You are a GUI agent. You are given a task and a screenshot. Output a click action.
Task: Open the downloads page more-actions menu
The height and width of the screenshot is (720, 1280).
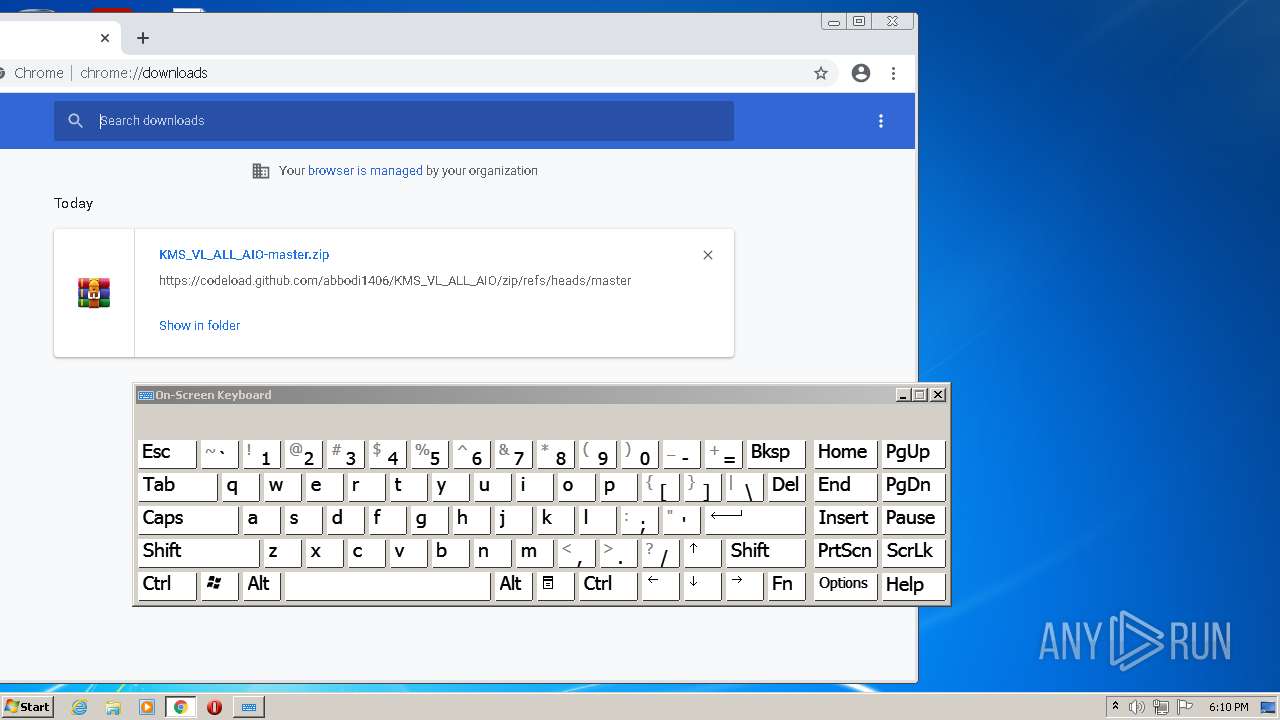tap(881, 121)
